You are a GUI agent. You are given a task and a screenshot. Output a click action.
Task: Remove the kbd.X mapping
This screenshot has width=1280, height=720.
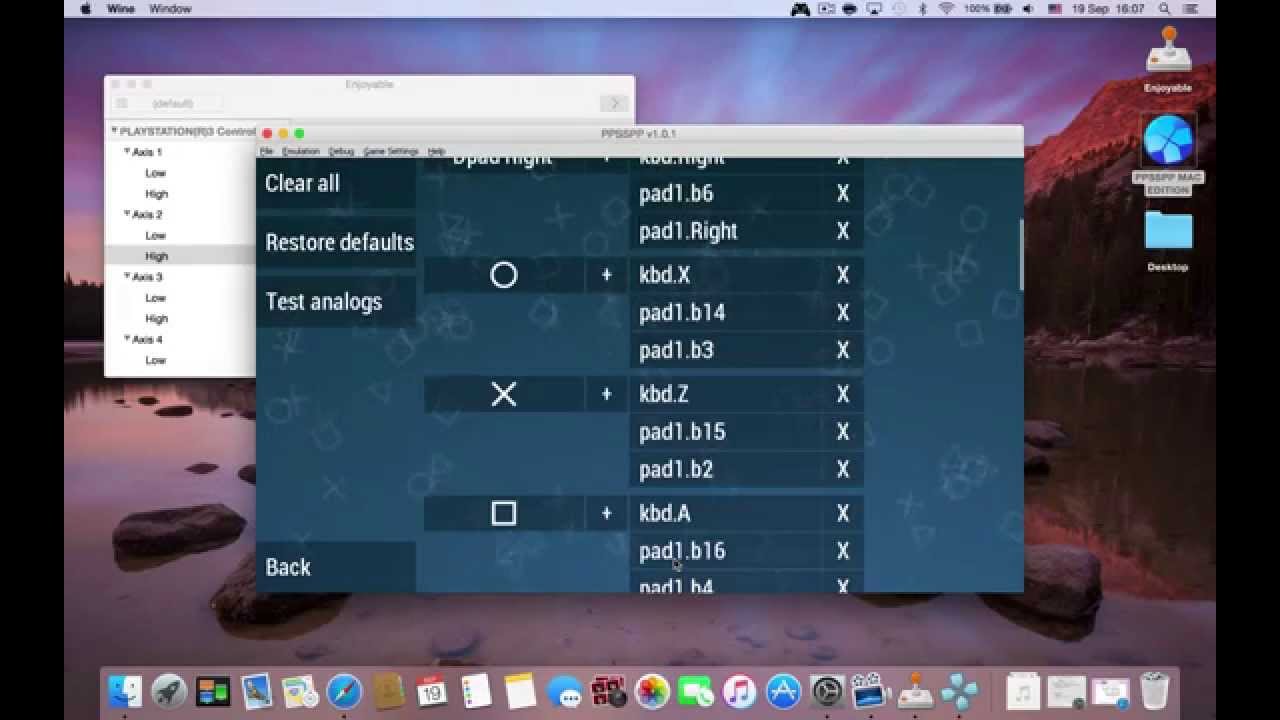tap(843, 275)
